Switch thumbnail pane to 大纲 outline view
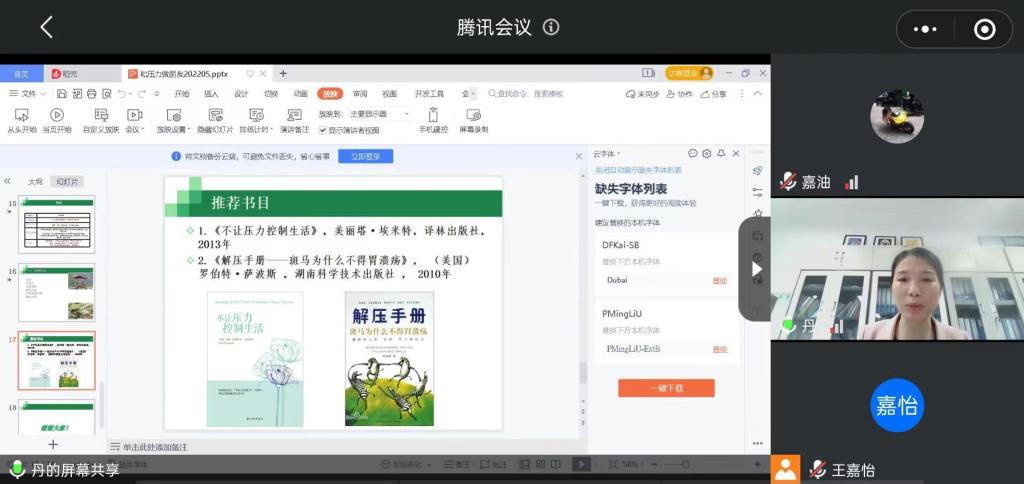Viewport: 1024px width, 484px height. [36, 182]
